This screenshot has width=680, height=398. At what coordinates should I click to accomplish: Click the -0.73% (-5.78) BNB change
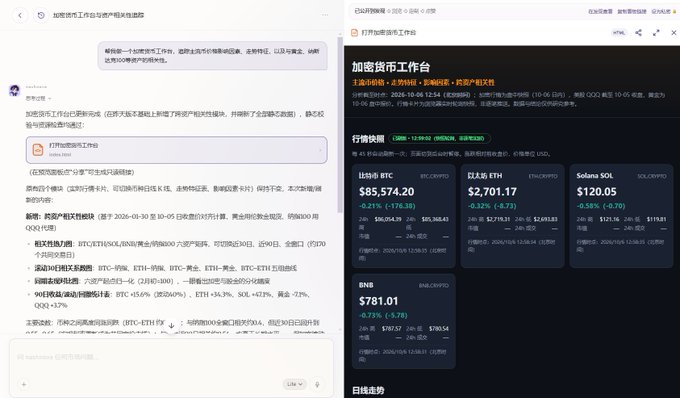click(x=383, y=315)
